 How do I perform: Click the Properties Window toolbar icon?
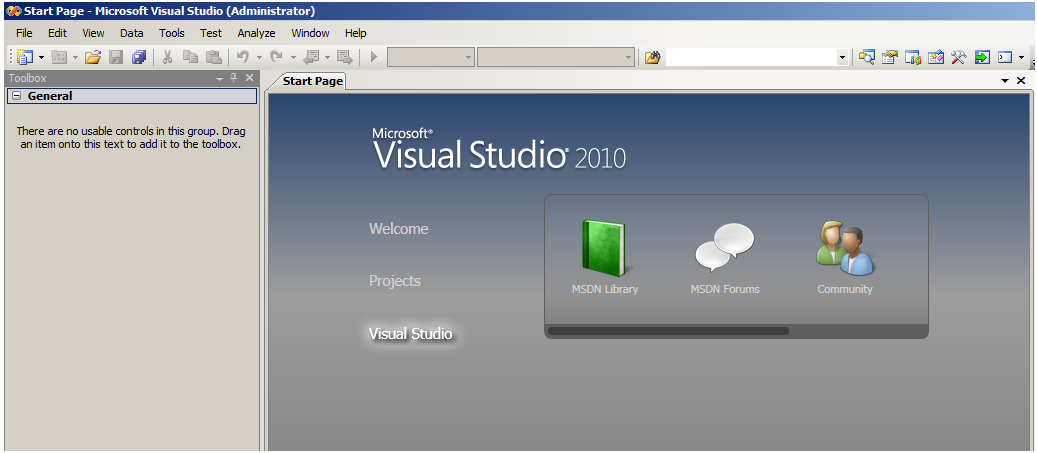890,58
